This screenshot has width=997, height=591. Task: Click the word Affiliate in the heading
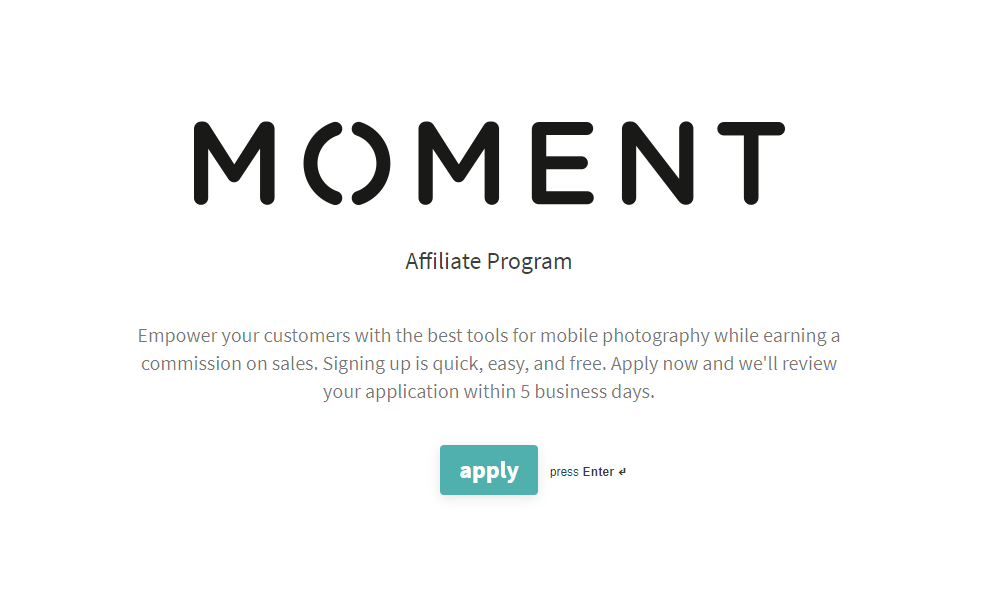click(443, 261)
